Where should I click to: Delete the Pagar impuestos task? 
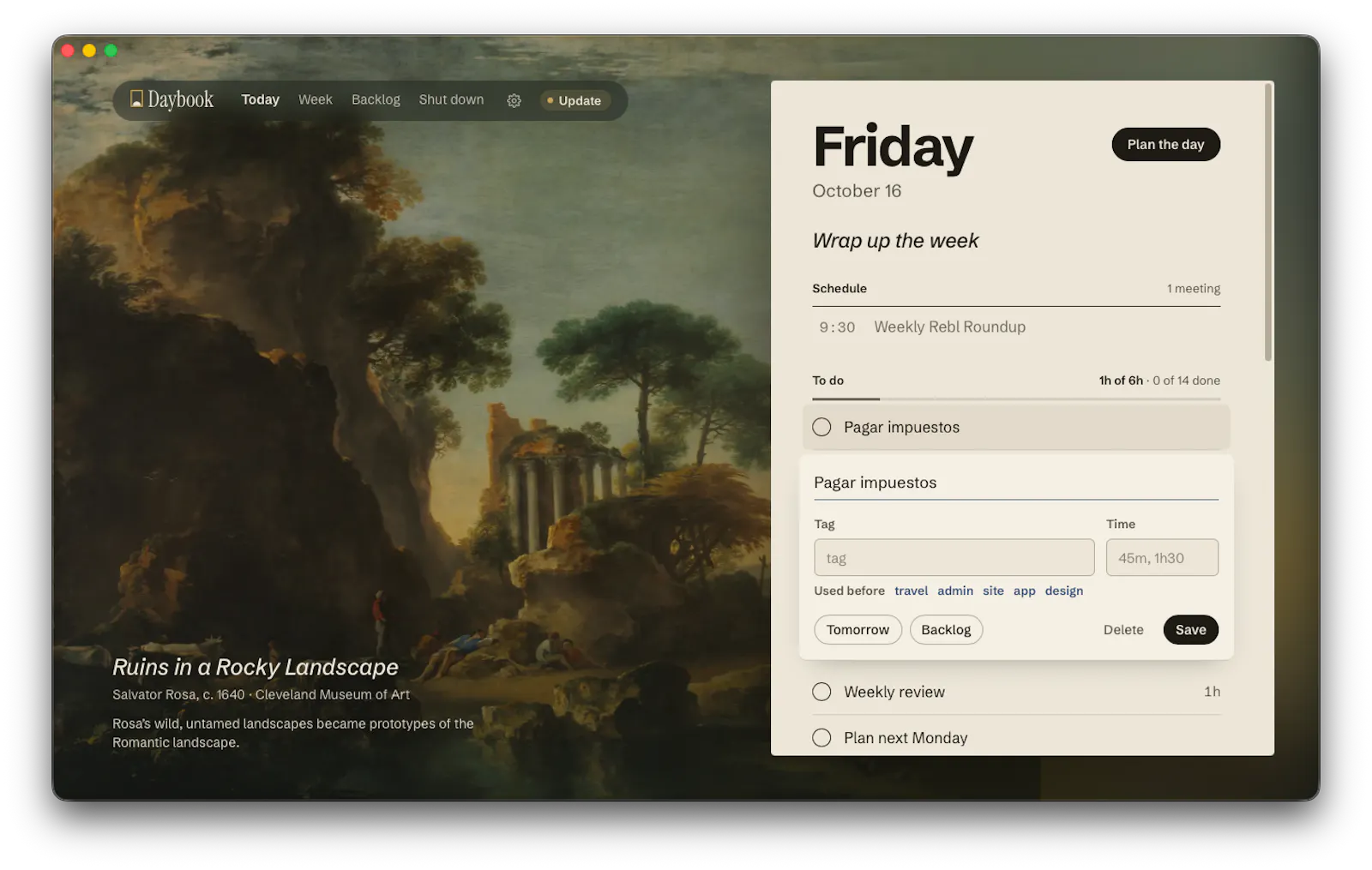(1123, 630)
